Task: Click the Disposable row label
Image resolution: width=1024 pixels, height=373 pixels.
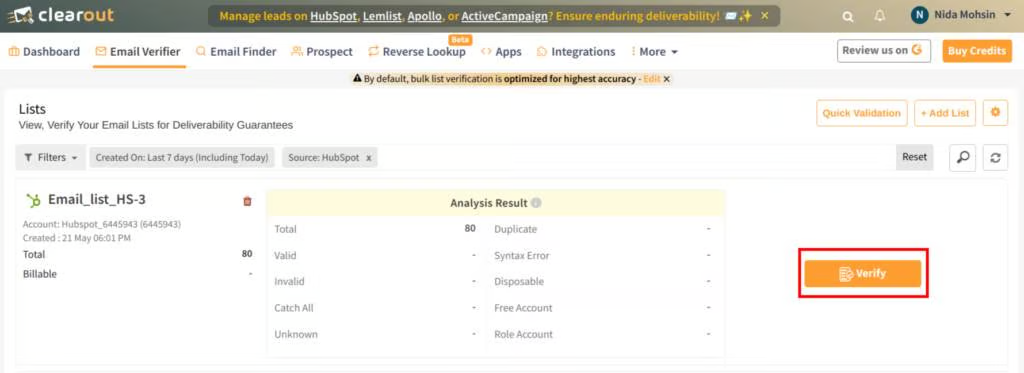Action: coord(519,282)
